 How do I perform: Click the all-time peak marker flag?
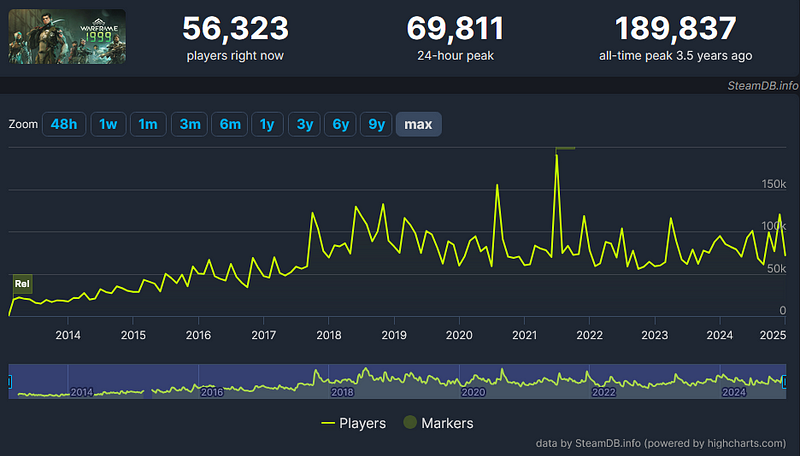pyautogui.click(x=565, y=148)
